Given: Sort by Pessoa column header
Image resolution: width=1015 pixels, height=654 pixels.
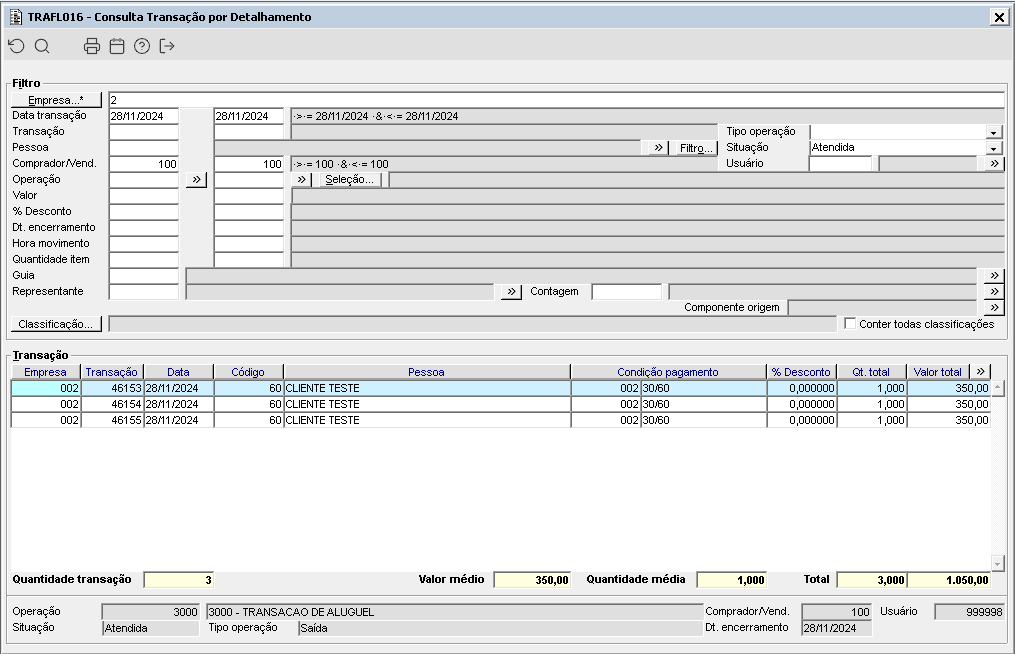Looking at the screenshot, I should [x=427, y=372].
